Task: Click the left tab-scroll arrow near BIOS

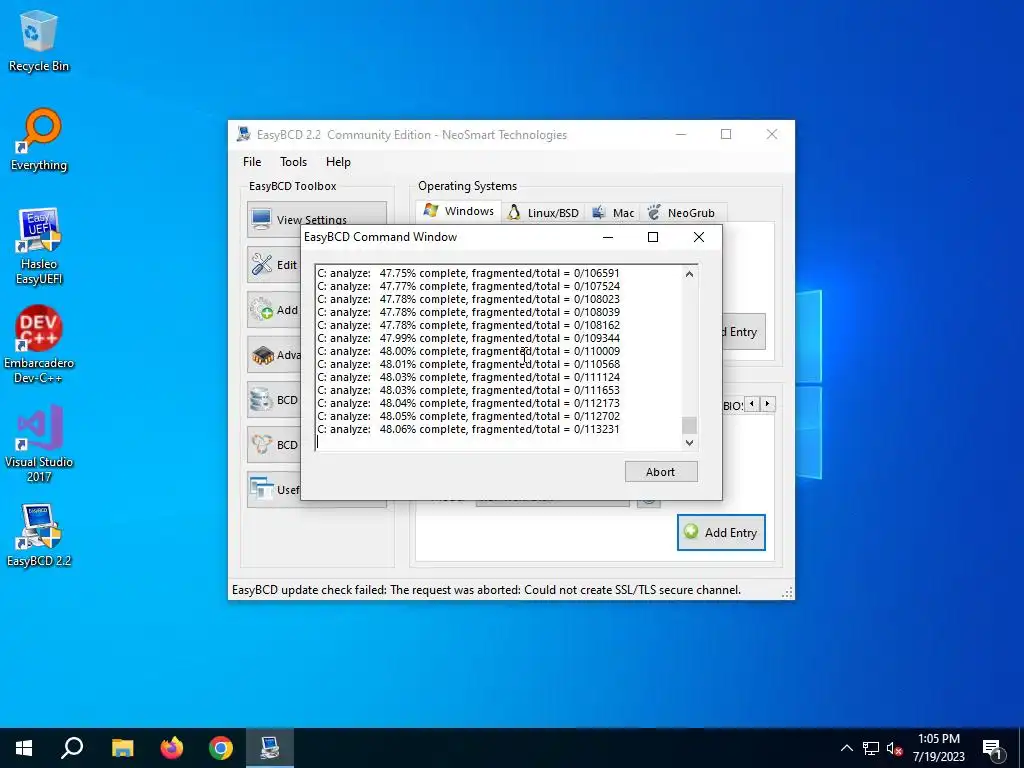Action: [x=752, y=404]
